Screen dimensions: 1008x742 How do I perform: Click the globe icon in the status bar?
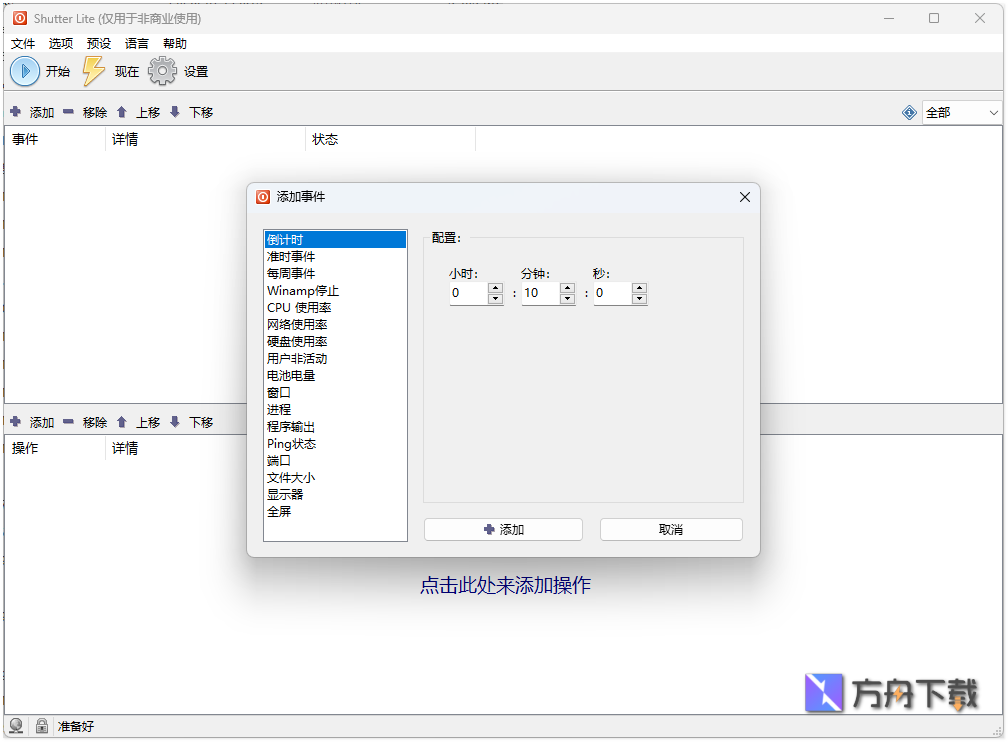[16, 726]
